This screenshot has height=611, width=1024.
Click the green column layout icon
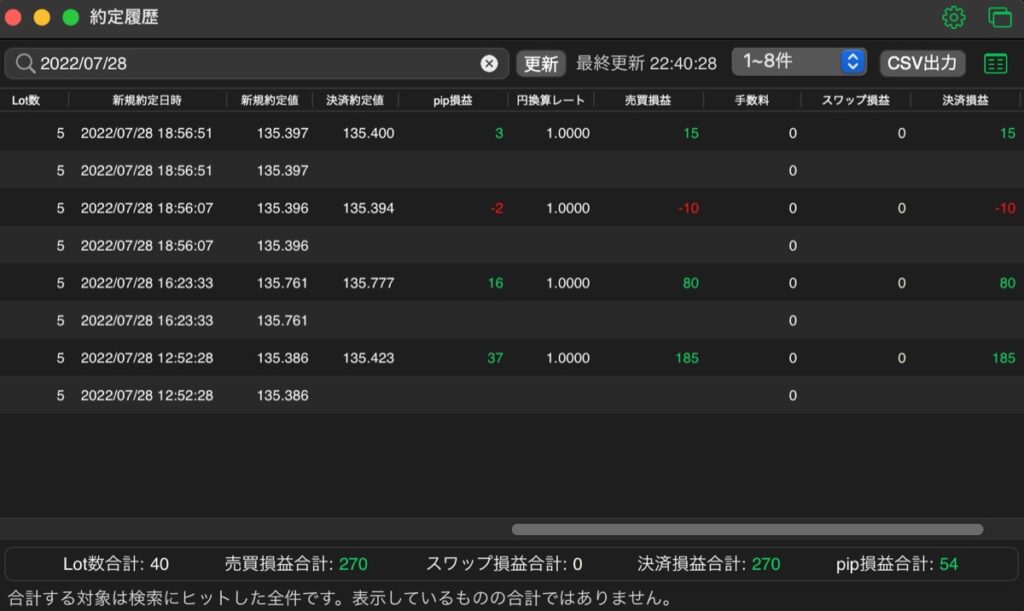pos(995,63)
